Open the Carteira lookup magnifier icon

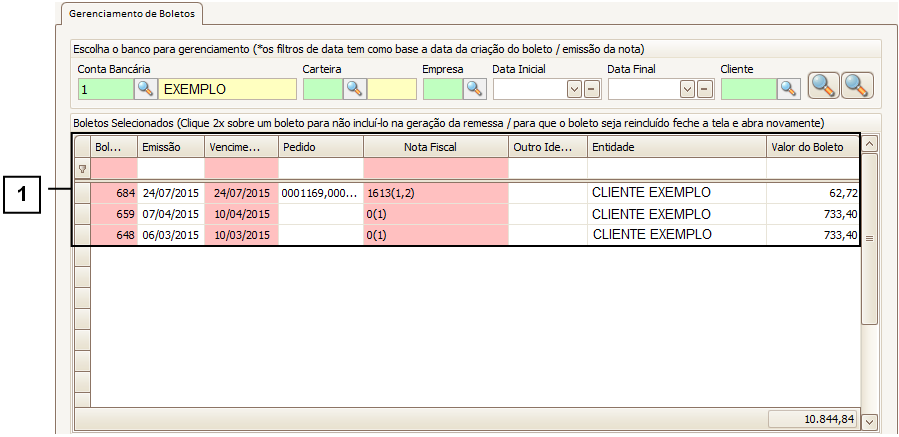point(354,89)
